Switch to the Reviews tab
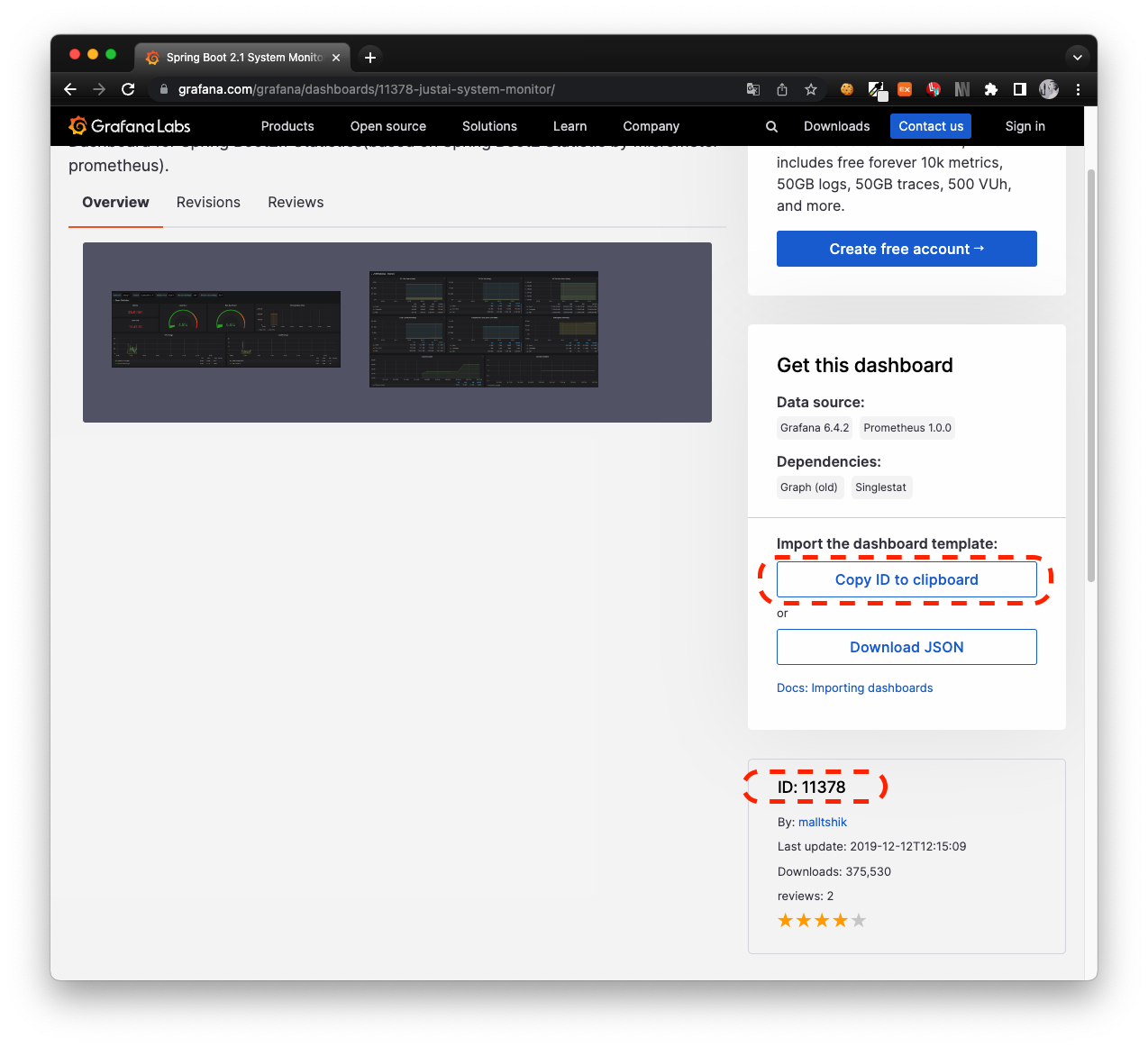This screenshot has height=1047, width=1148. (296, 202)
